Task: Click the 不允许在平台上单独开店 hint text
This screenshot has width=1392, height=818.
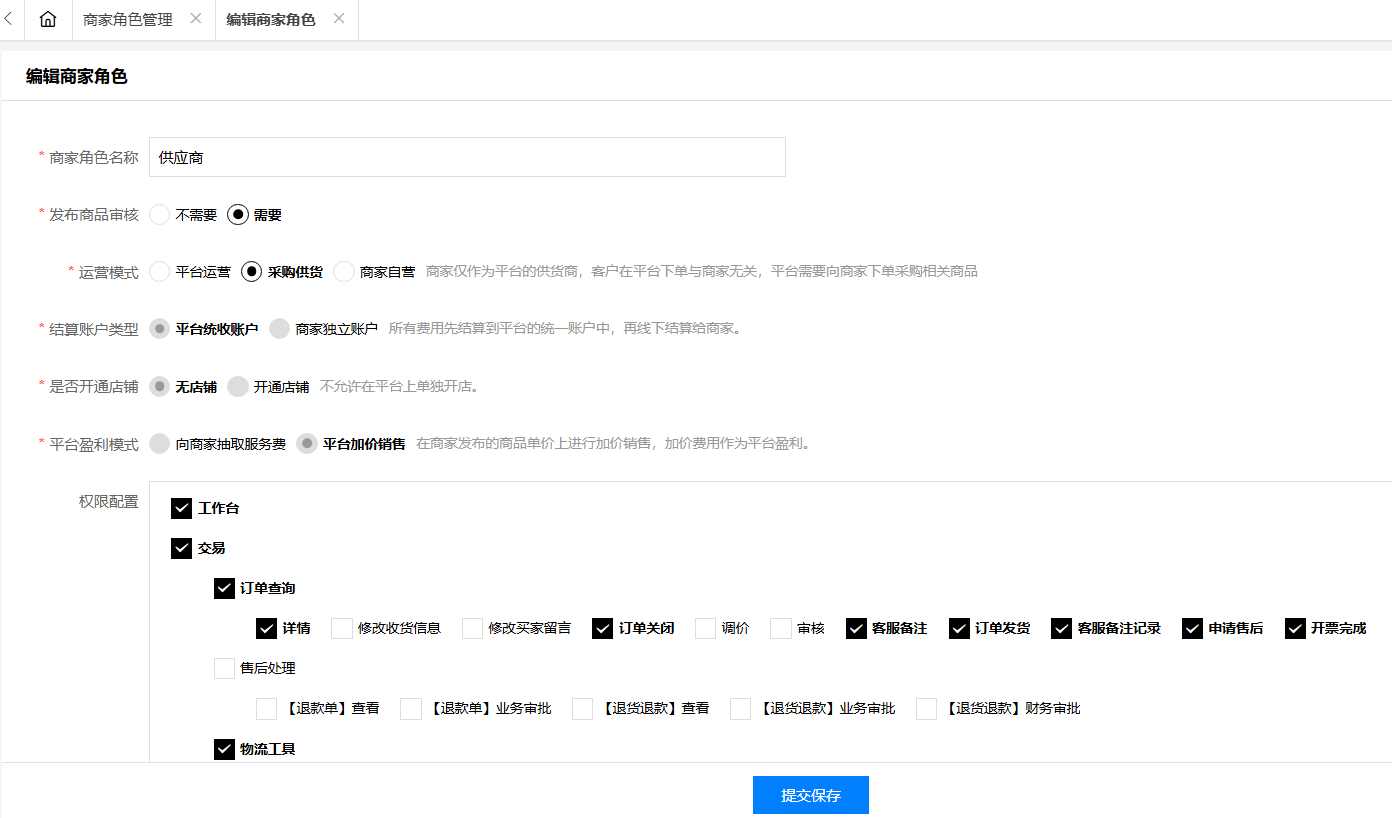Action: click(x=399, y=387)
